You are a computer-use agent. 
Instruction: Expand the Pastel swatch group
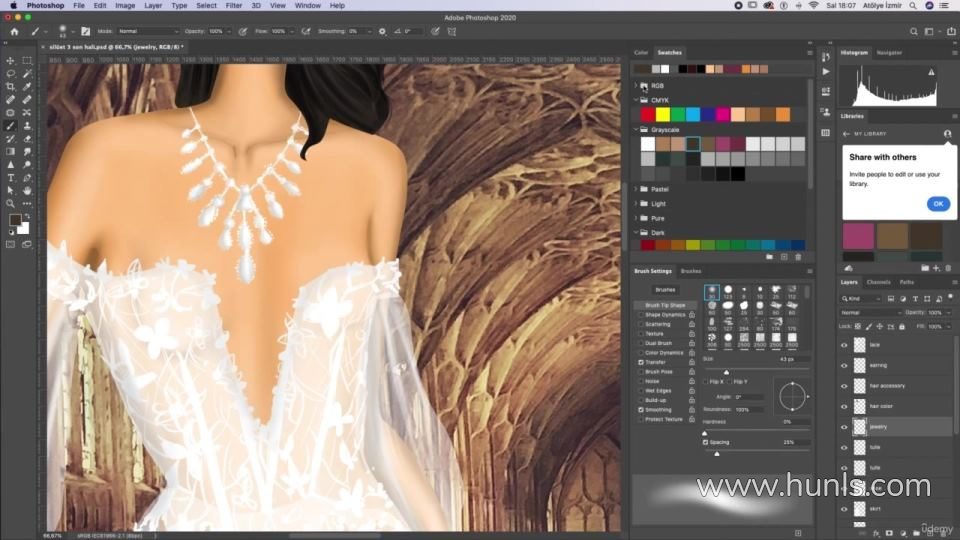(x=635, y=189)
